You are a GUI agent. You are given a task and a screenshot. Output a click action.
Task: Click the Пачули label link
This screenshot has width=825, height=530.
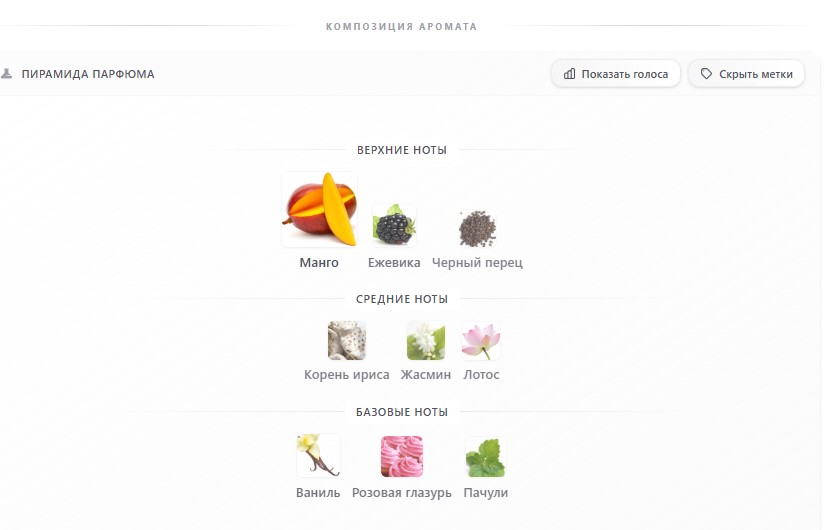pos(486,493)
